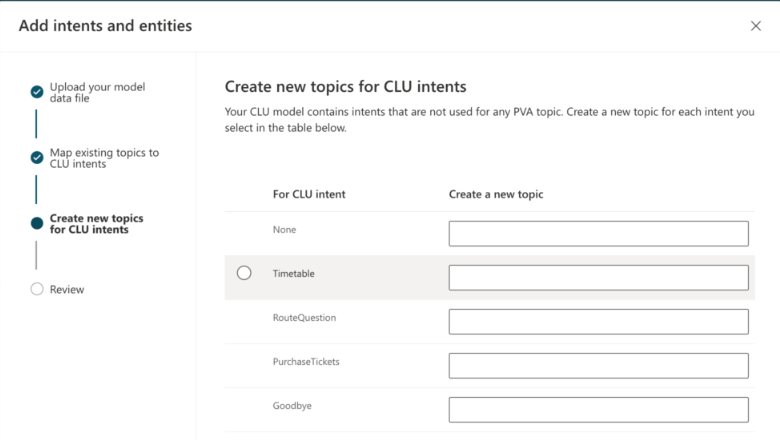The height and width of the screenshot is (440, 780).
Task: Click the Create new topics step filled circle icon
Action: 37,223
